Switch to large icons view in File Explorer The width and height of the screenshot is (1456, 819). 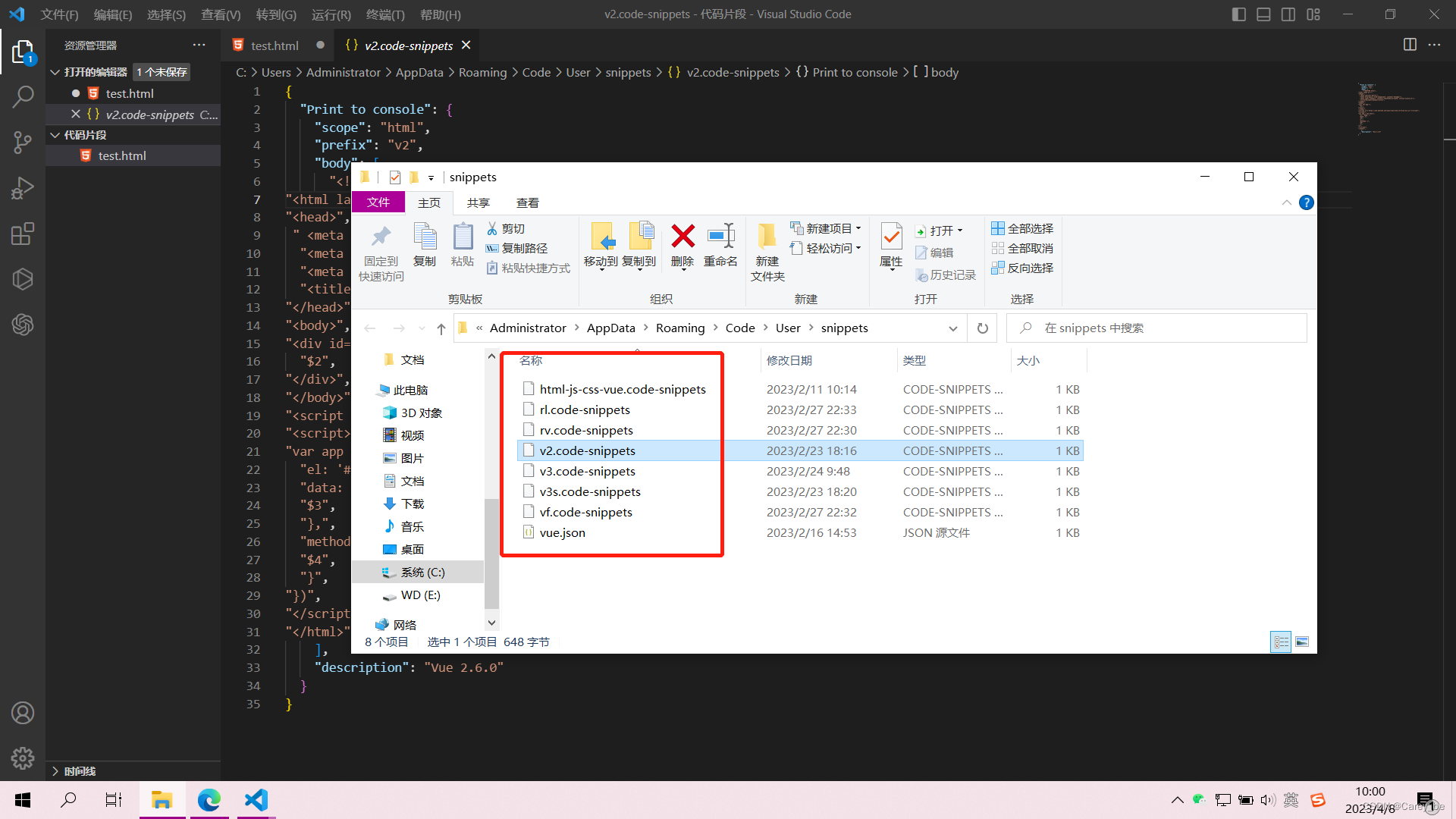tap(1302, 642)
